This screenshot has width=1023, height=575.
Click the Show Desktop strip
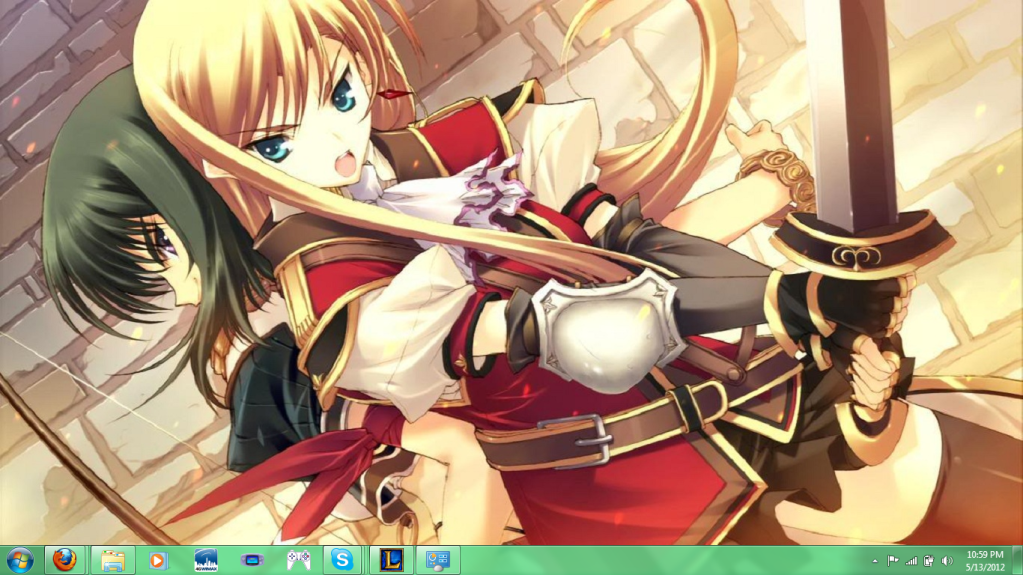(1017, 560)
